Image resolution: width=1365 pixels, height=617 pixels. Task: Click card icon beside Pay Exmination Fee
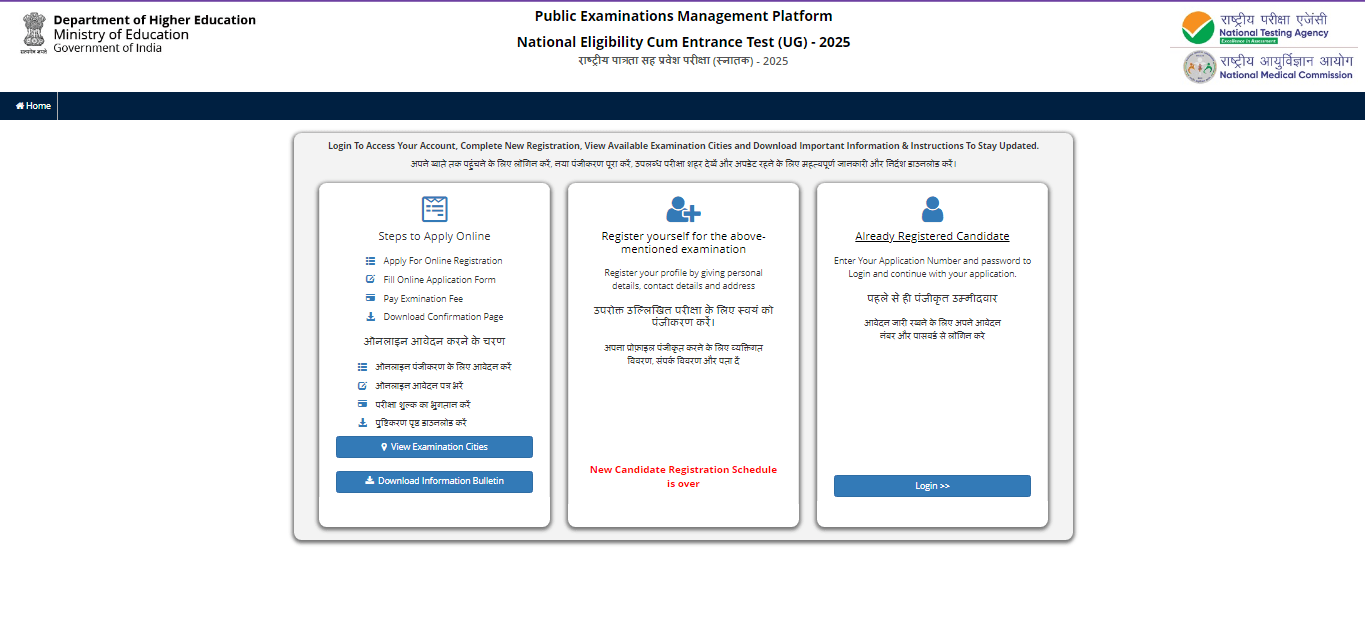click(x=370, y=299)
